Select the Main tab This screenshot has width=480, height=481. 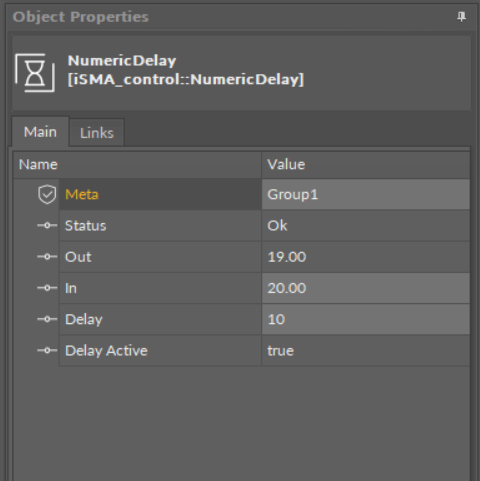pos(40,132)
